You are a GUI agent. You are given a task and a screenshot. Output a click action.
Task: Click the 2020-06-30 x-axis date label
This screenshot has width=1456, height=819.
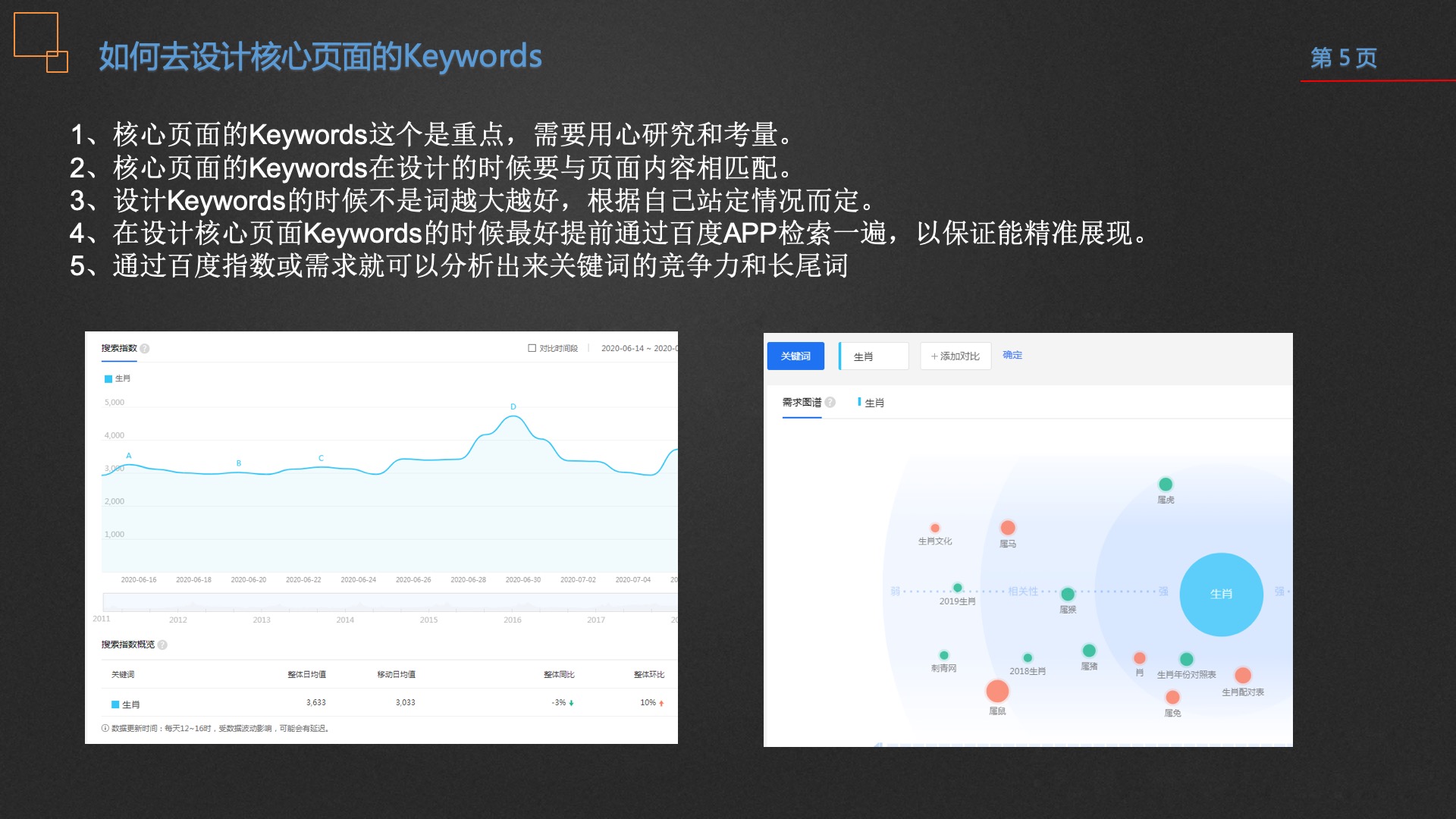point(523,579)
